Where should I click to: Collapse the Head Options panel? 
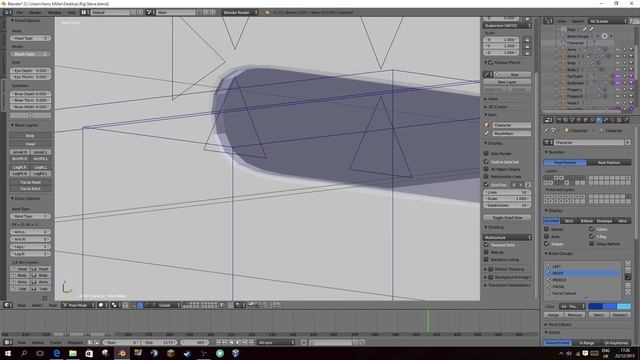point(25,20)
